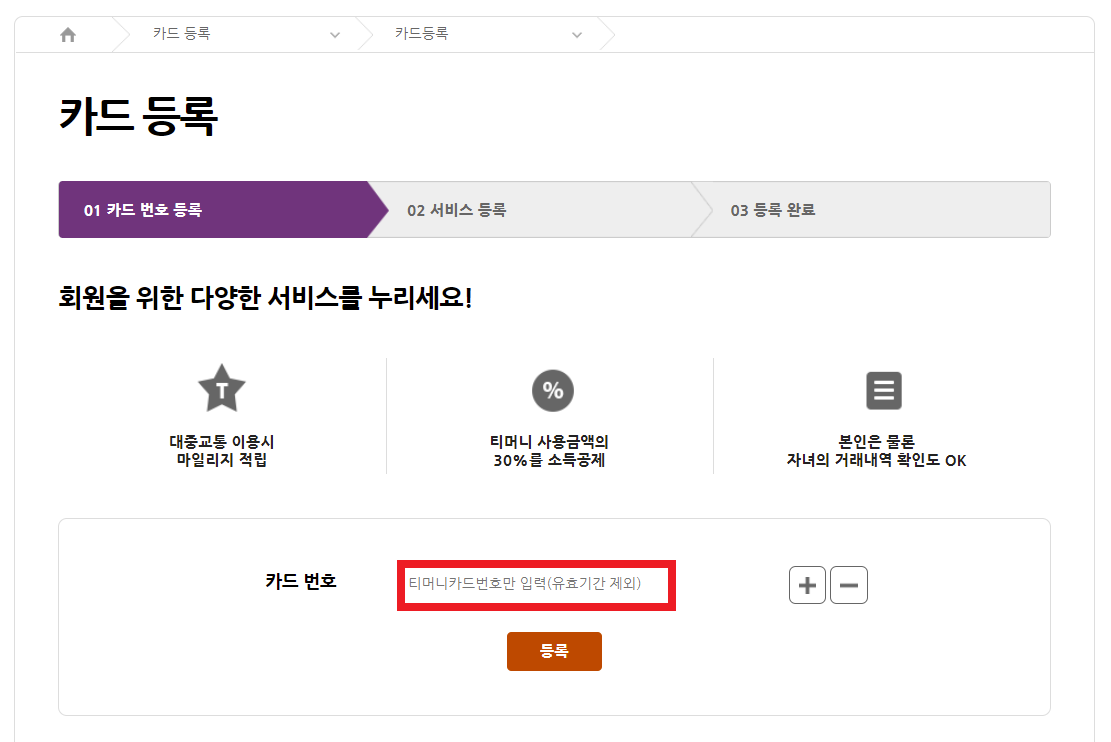The width and height of the screenshot is (1111, 742).
Task: Click the 카드 번호 label
Action: 300,582
